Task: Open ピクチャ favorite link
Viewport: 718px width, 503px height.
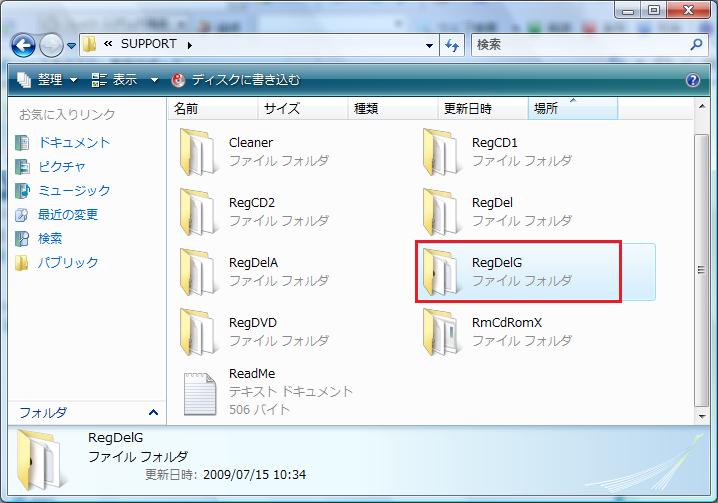Action: tap(62, 166)
